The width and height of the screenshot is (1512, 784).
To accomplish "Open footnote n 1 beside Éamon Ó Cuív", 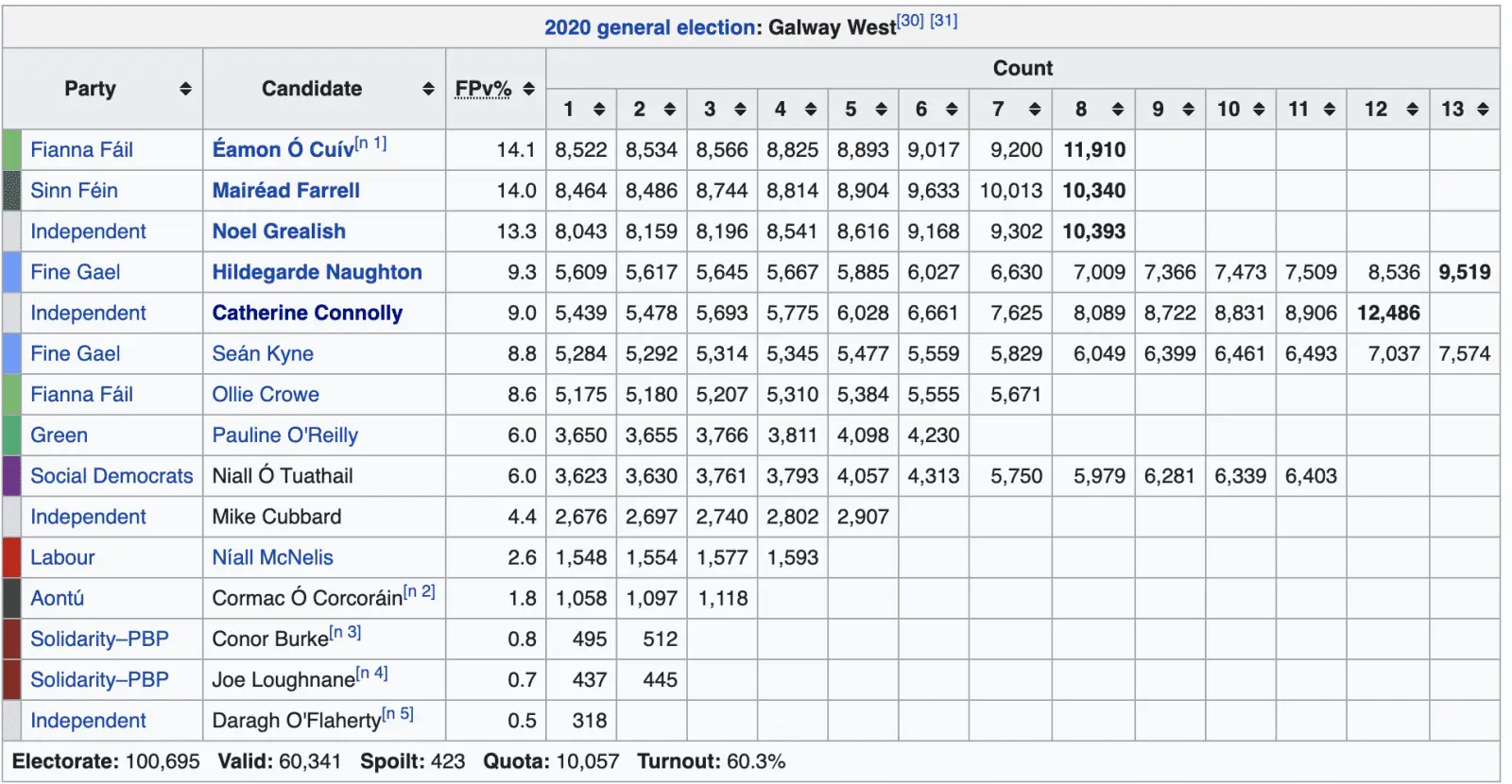I will pyautogui.click(x=370, y=144).
